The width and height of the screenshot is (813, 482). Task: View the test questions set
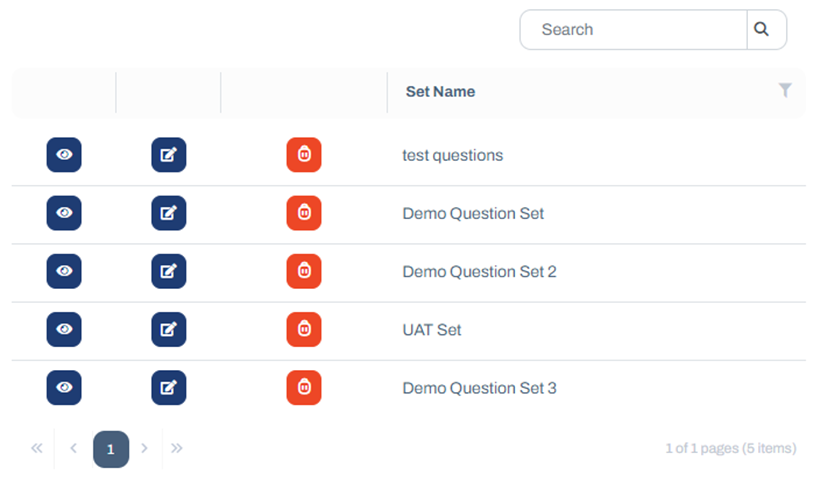64,154
